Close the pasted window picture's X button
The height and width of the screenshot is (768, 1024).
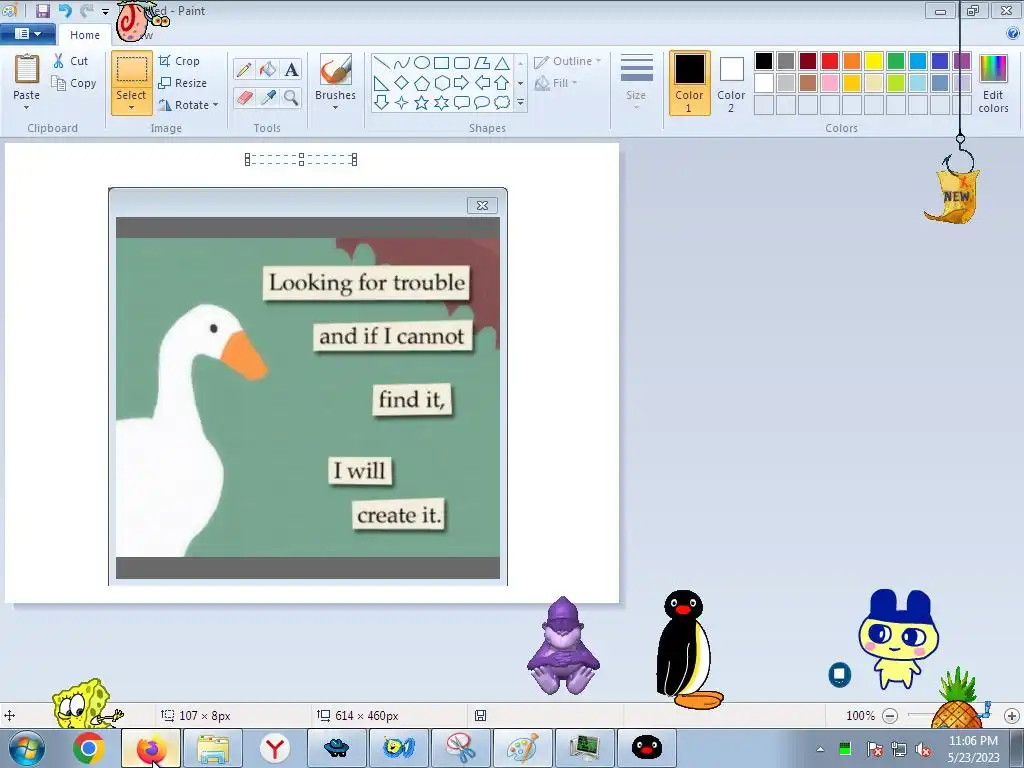point(483,205)
